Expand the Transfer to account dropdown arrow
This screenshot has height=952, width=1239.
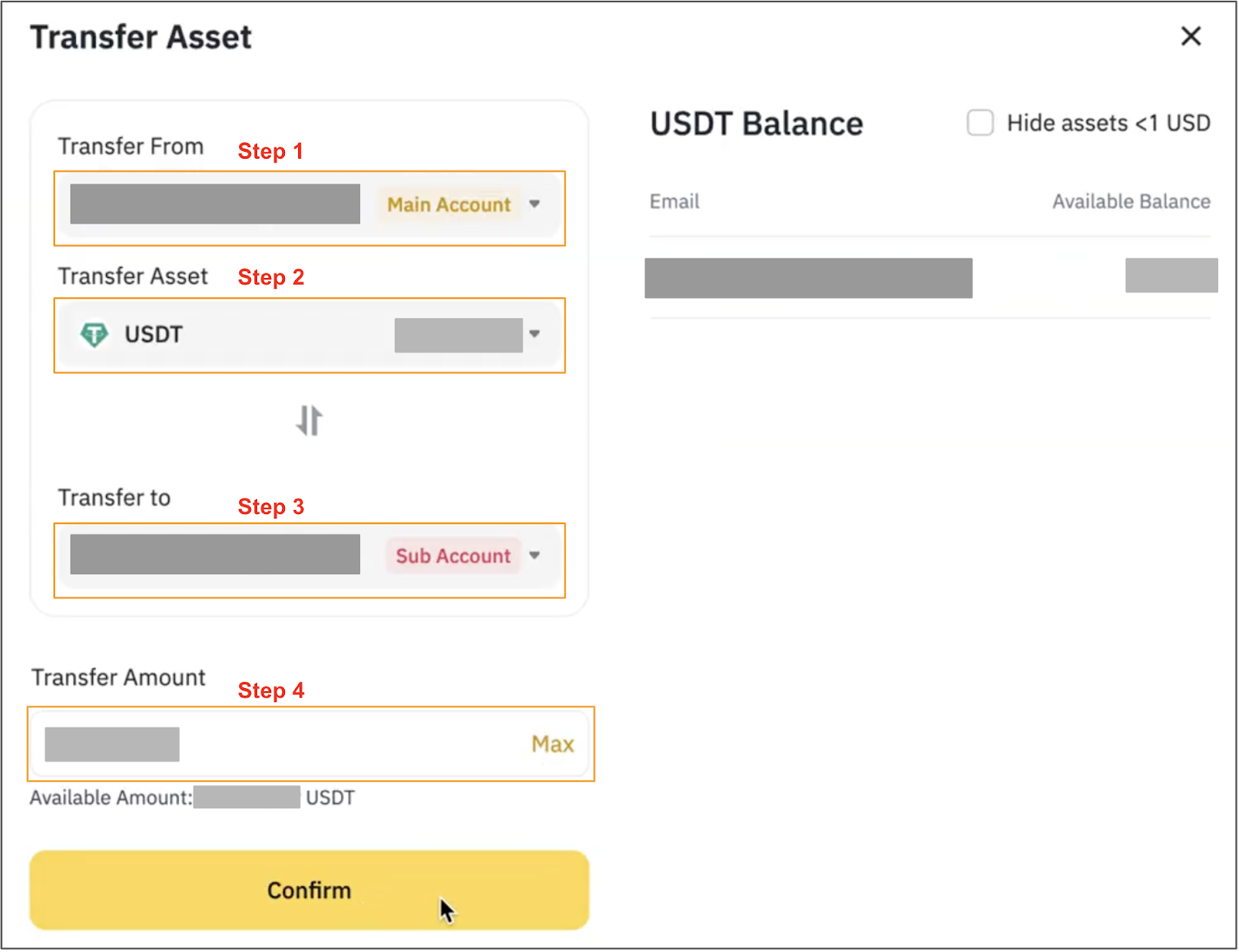534,555
